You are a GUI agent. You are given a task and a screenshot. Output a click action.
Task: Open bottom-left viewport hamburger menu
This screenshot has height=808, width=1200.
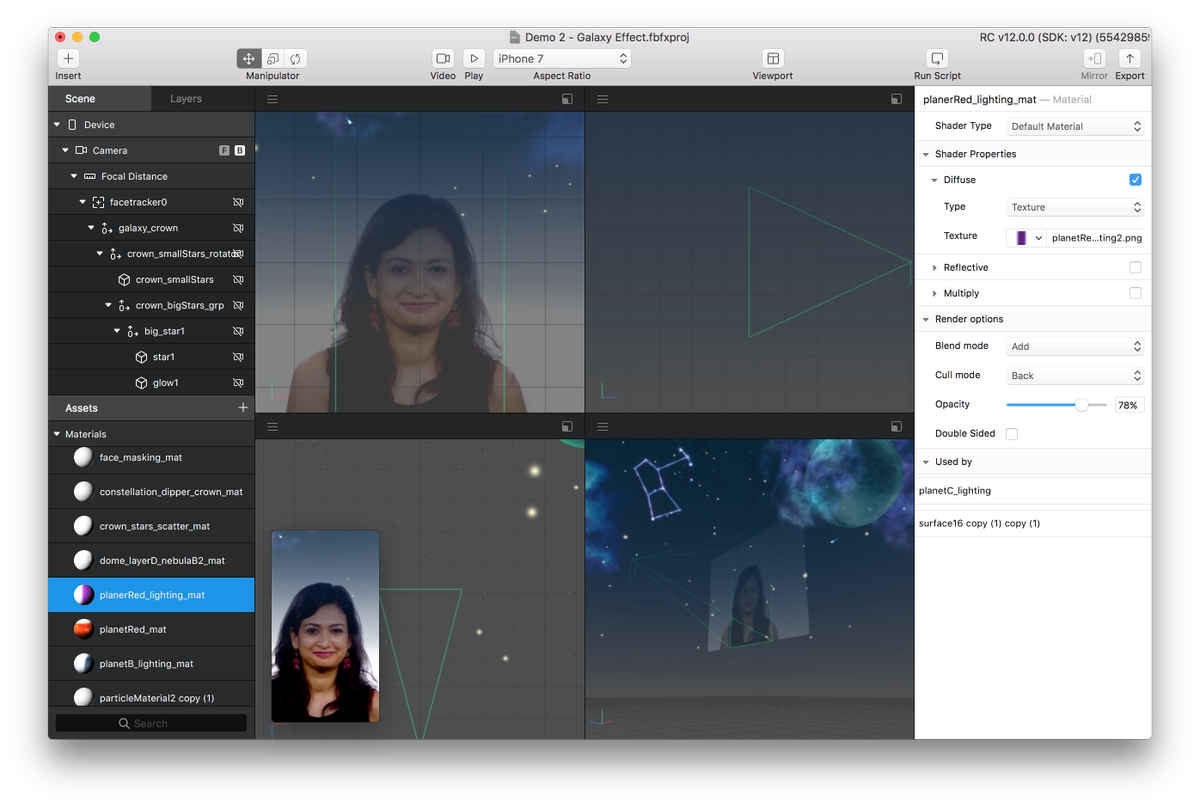pos(272,427)
